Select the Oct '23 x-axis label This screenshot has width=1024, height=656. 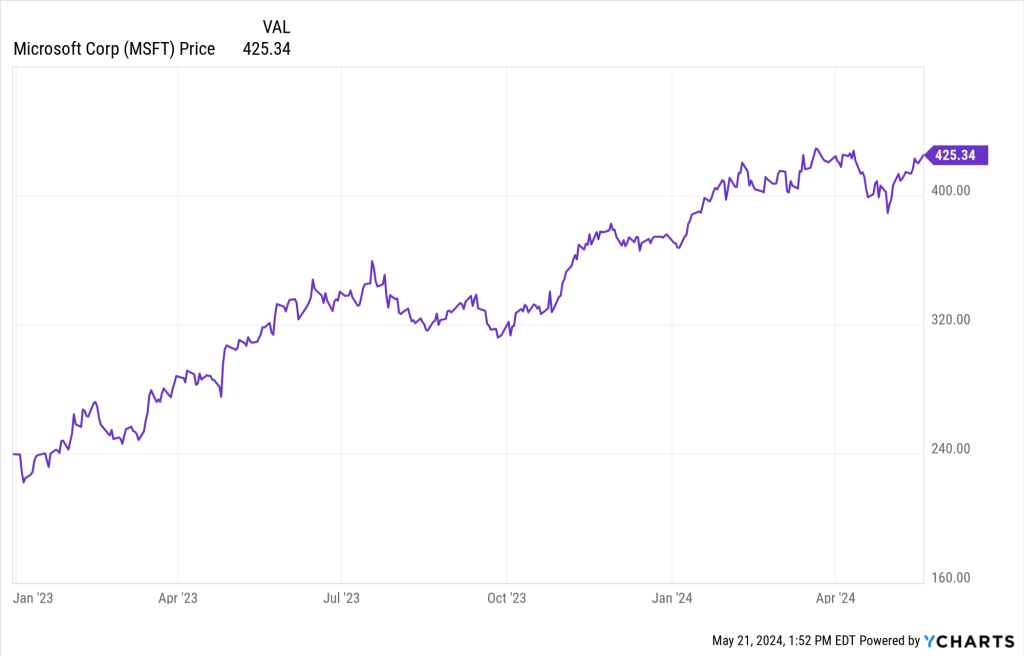[506, 598]
